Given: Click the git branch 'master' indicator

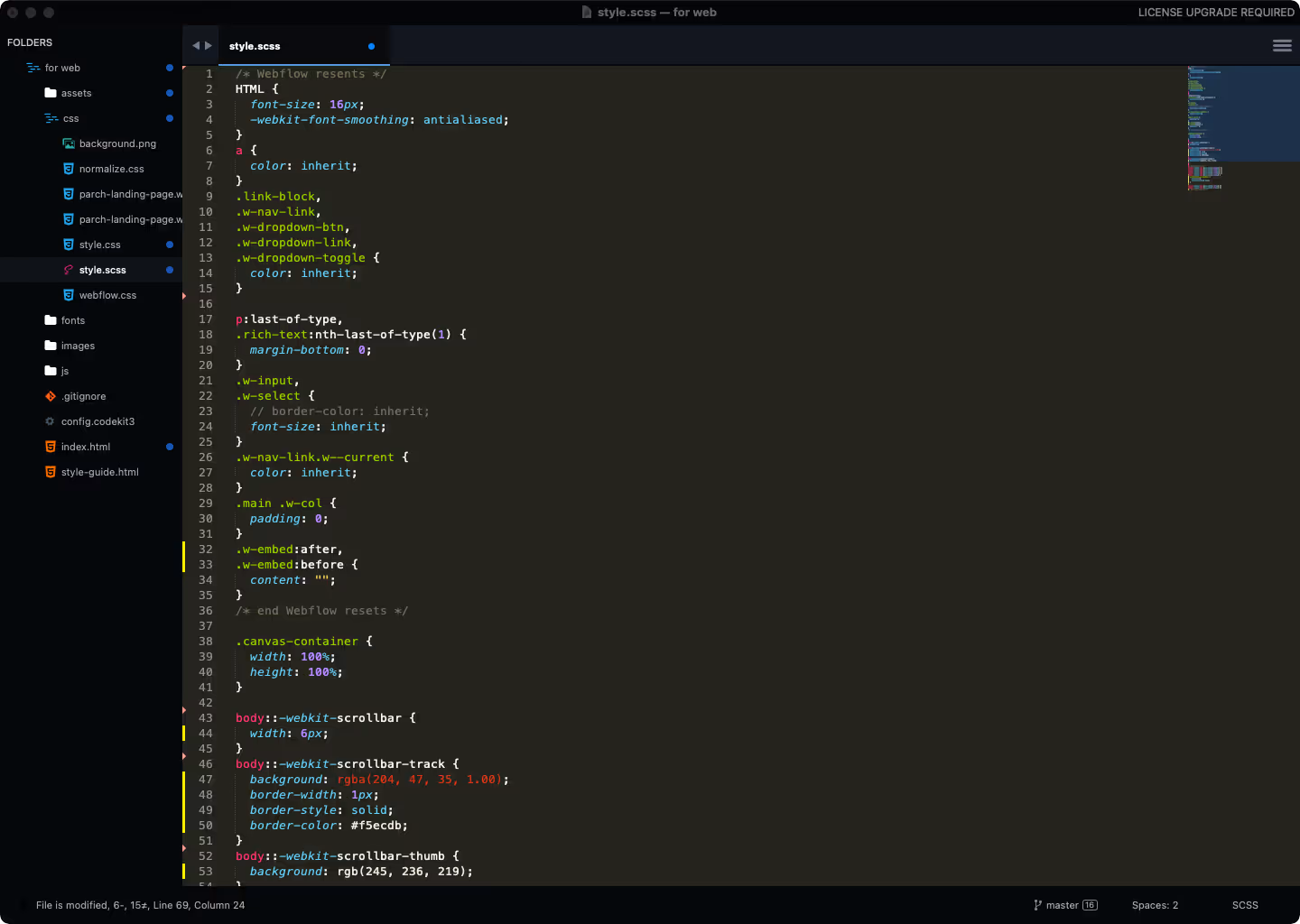Looking at the screenshot, I should [x=1065, y=905].
